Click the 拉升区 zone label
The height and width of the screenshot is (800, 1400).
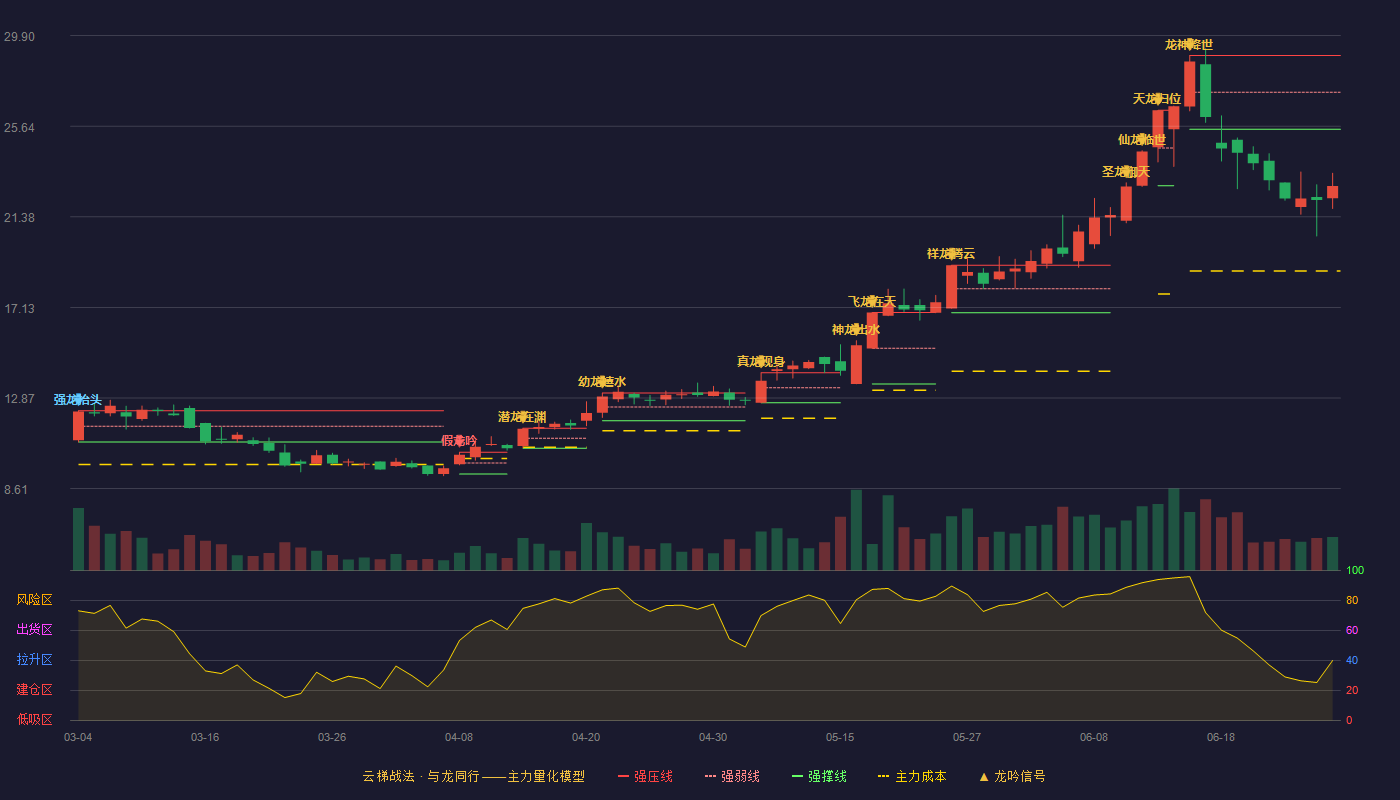(x=34, y=660)
